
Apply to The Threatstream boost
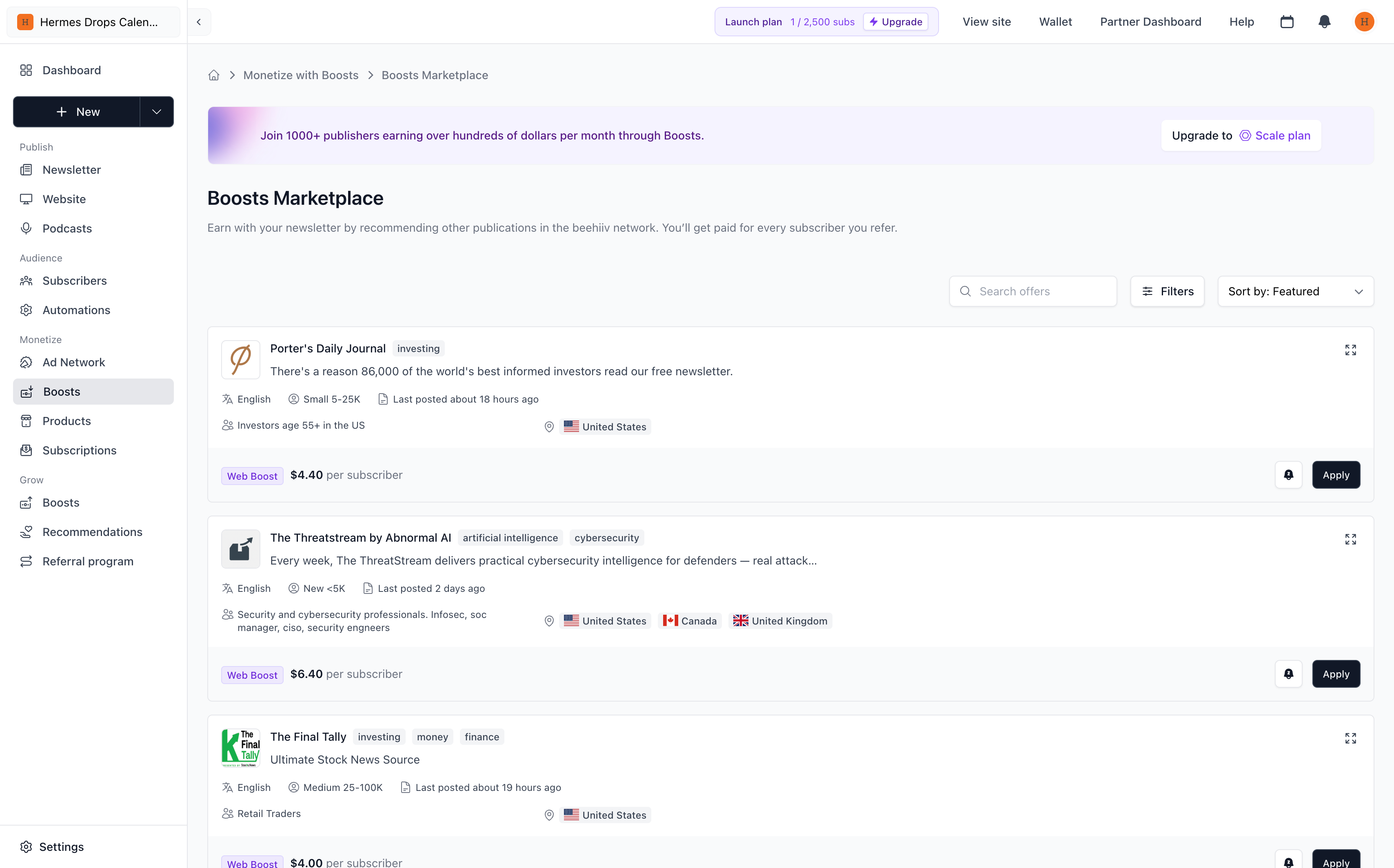point(1336,674)
